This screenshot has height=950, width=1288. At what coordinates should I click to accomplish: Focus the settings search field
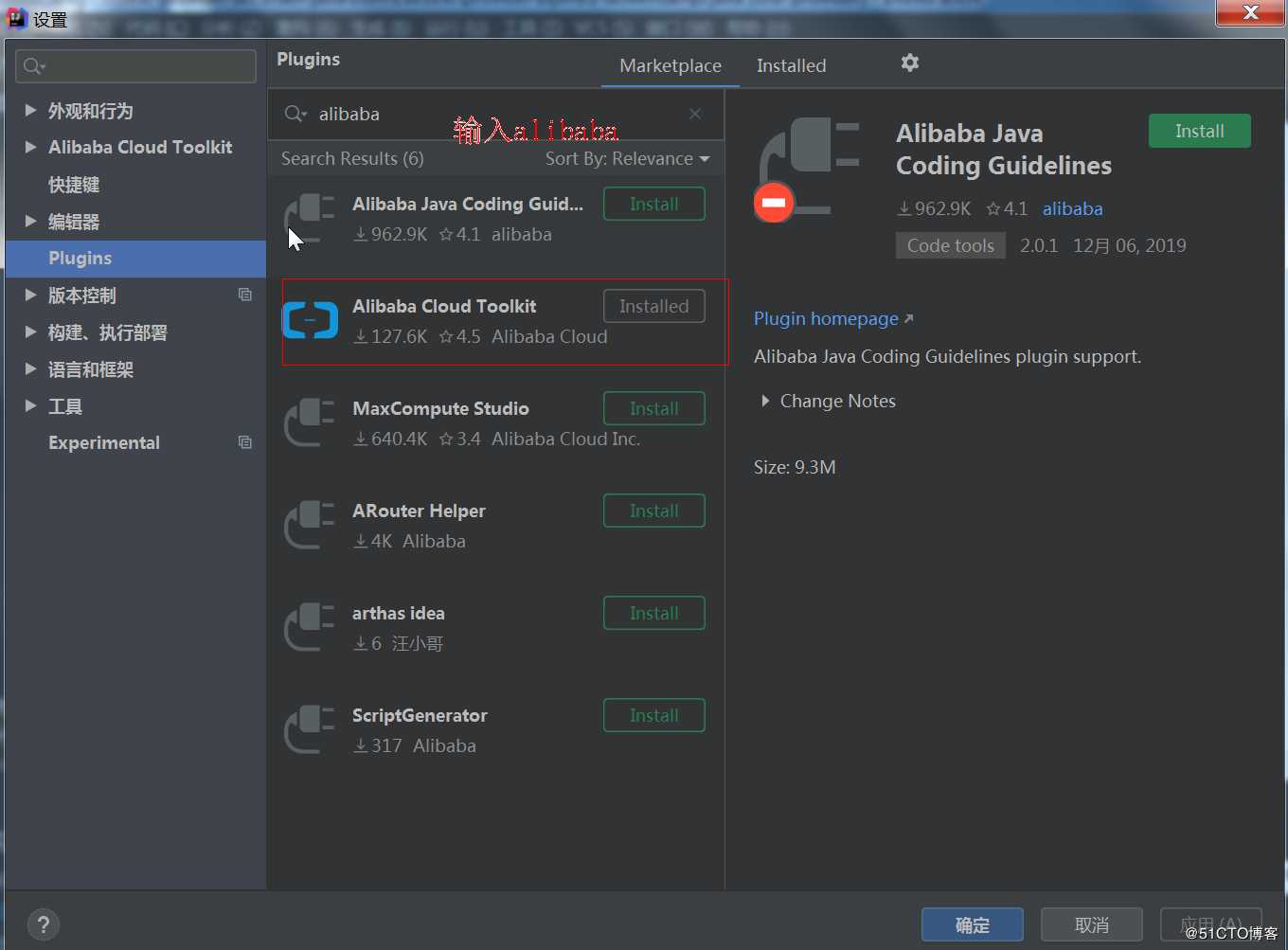[x=135, y=66]
